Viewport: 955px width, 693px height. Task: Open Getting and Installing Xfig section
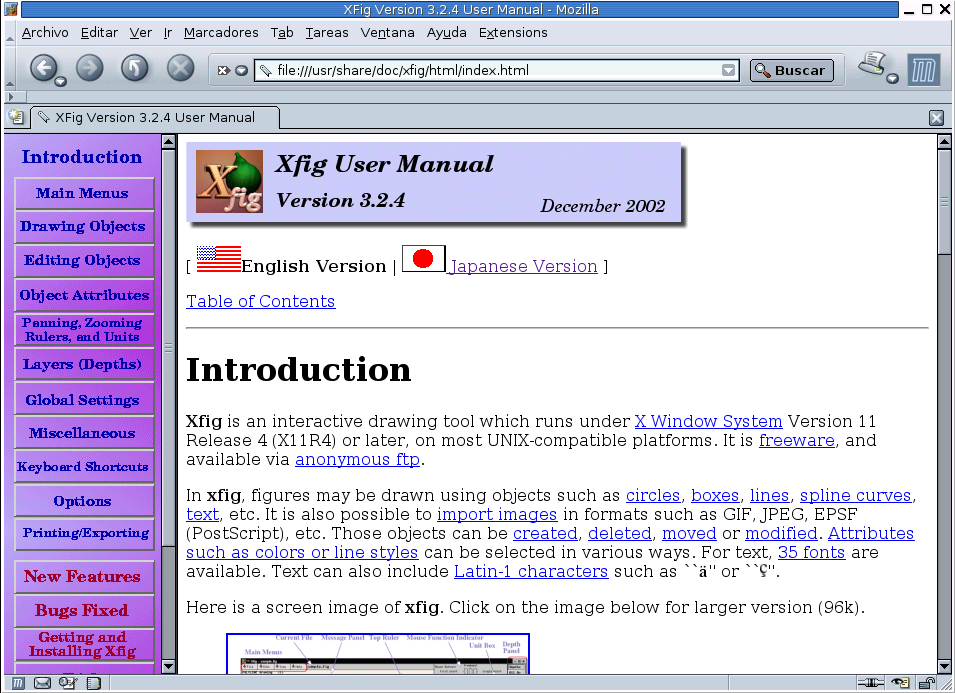click(x=84, y=644)
